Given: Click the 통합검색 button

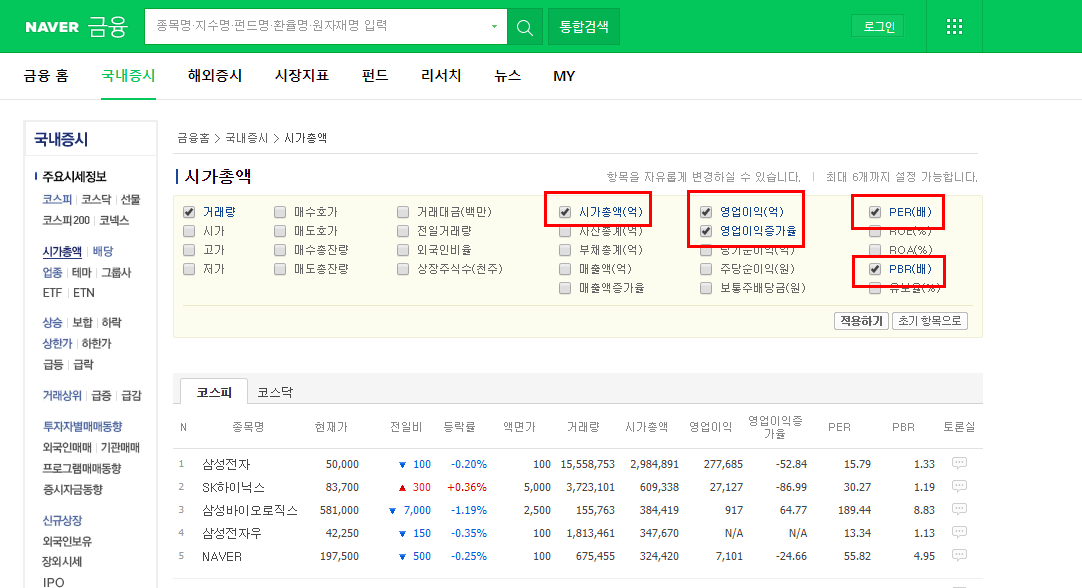Looking at the screenshot, I should [584, 27].
